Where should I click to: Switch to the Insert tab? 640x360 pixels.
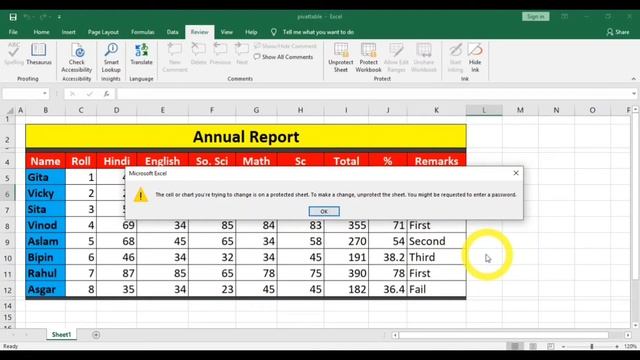69,32
